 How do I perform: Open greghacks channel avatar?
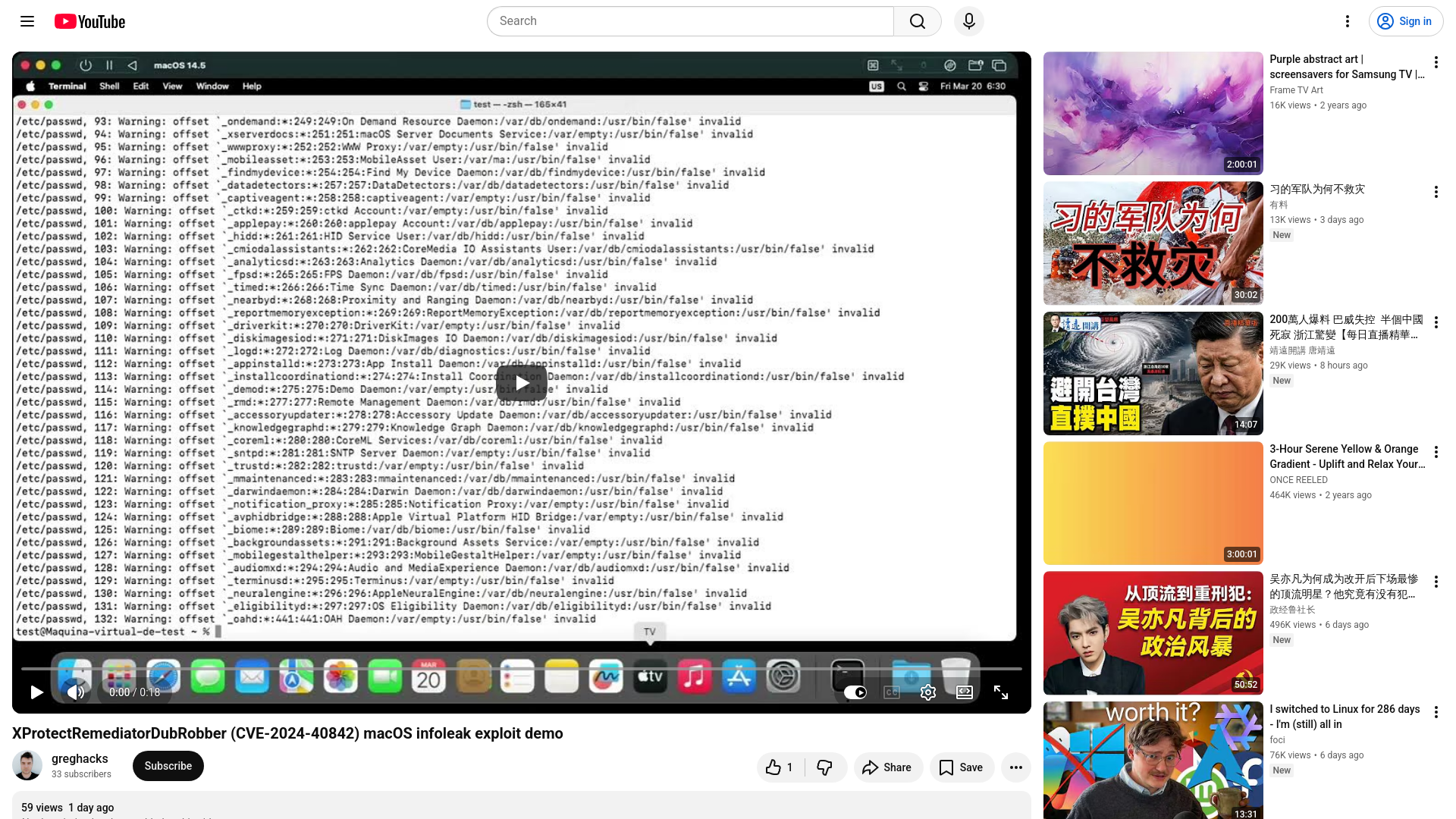(x=27, y=766)
